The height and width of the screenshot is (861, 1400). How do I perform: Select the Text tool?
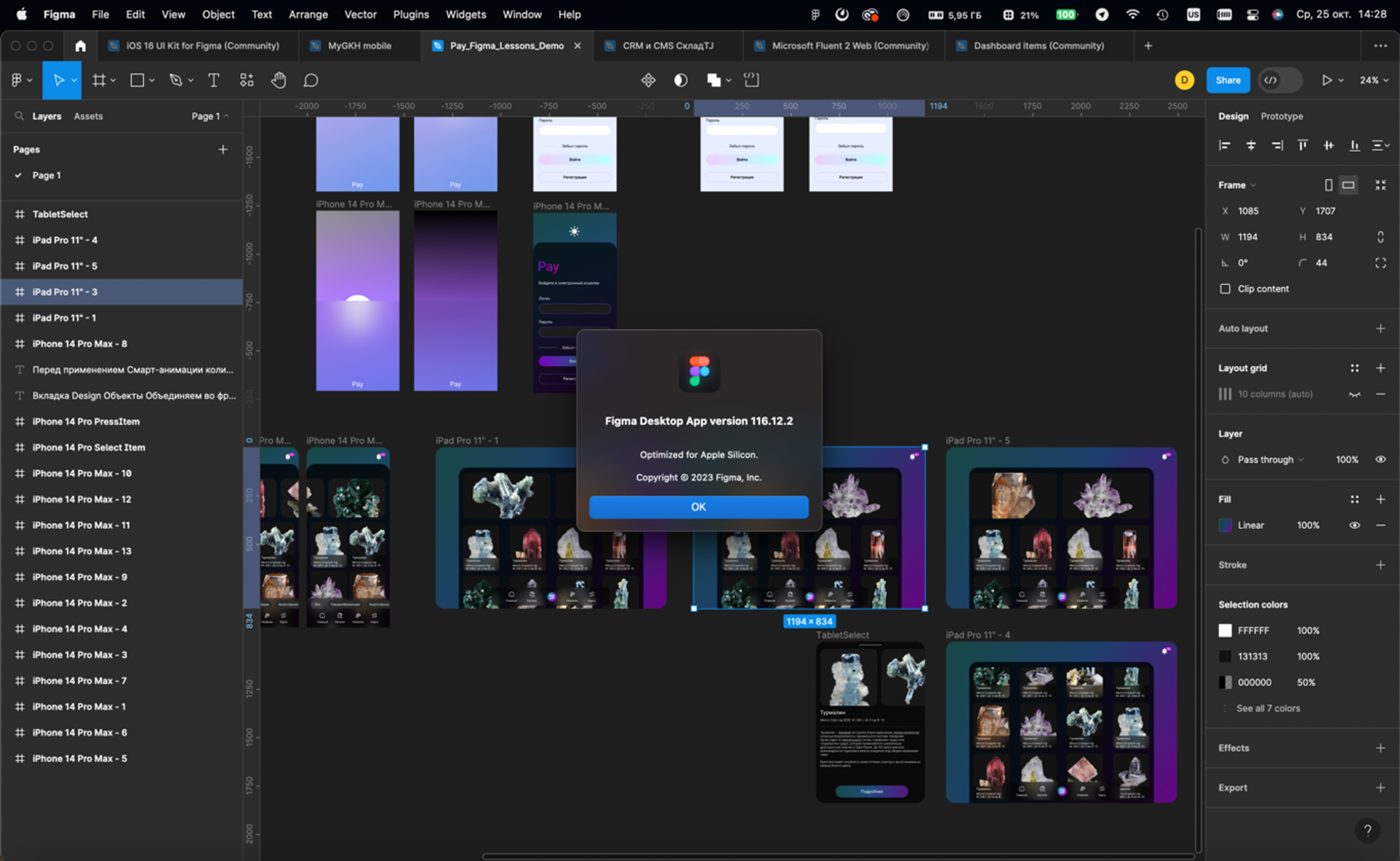click(214, 80)
